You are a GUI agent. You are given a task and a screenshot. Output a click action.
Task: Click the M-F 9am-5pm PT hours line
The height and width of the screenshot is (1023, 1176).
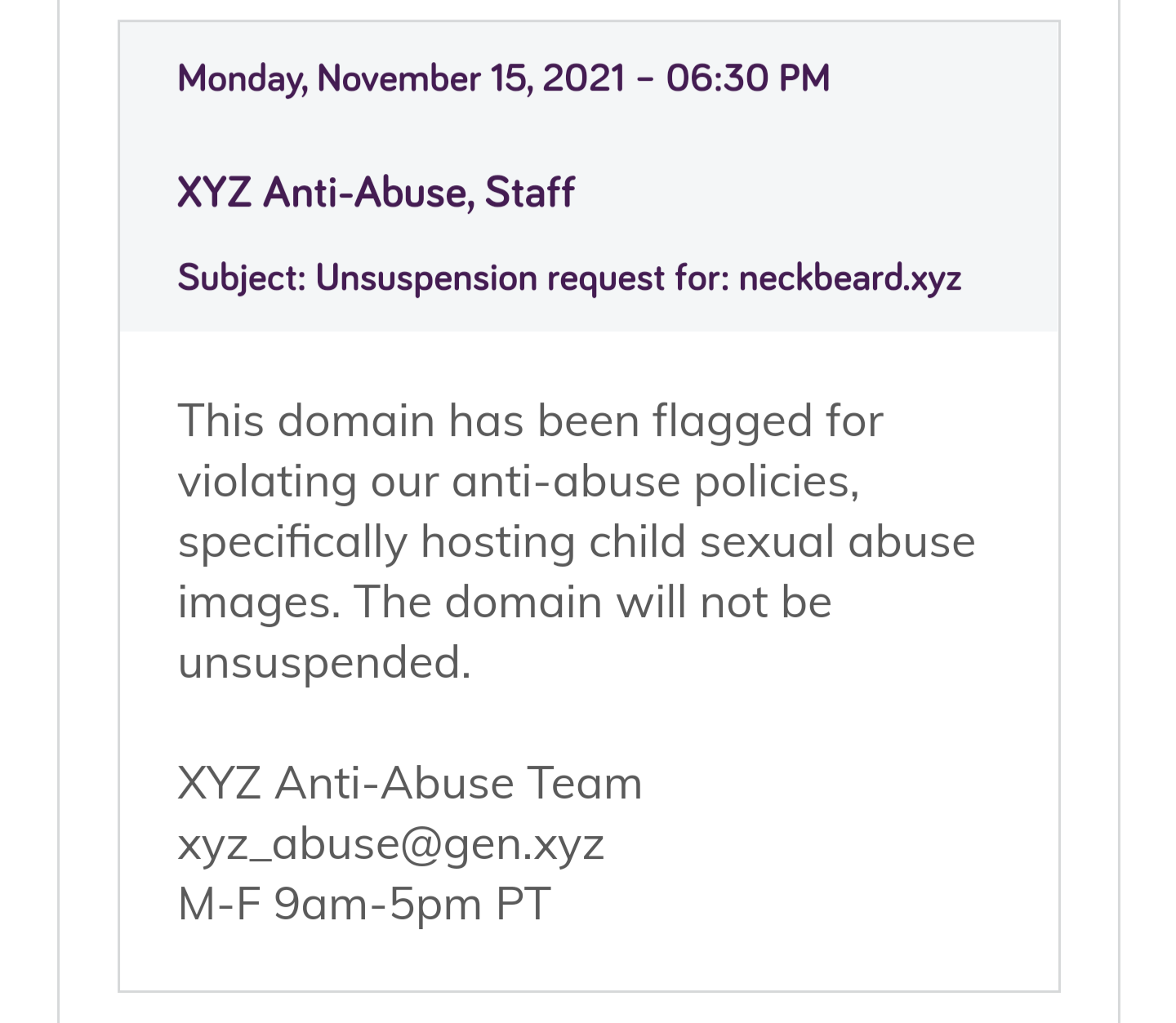point(364,905)
